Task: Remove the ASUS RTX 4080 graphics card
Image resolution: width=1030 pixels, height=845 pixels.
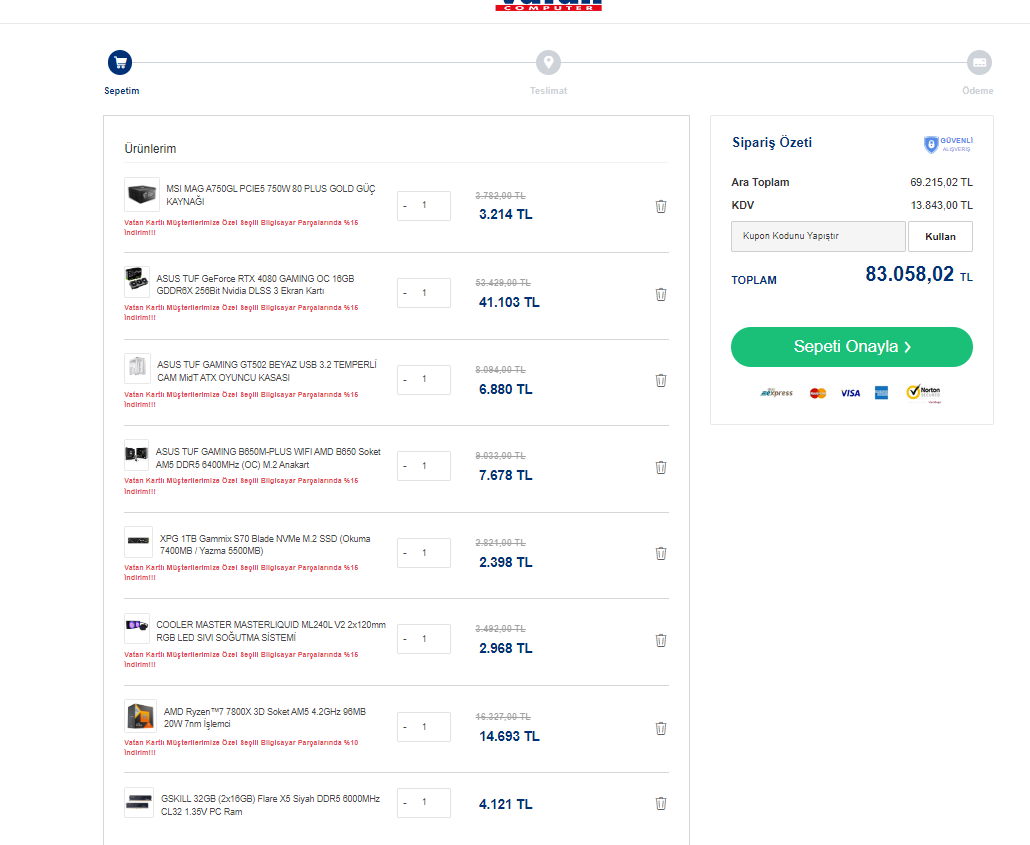Action: pos(660,294)
